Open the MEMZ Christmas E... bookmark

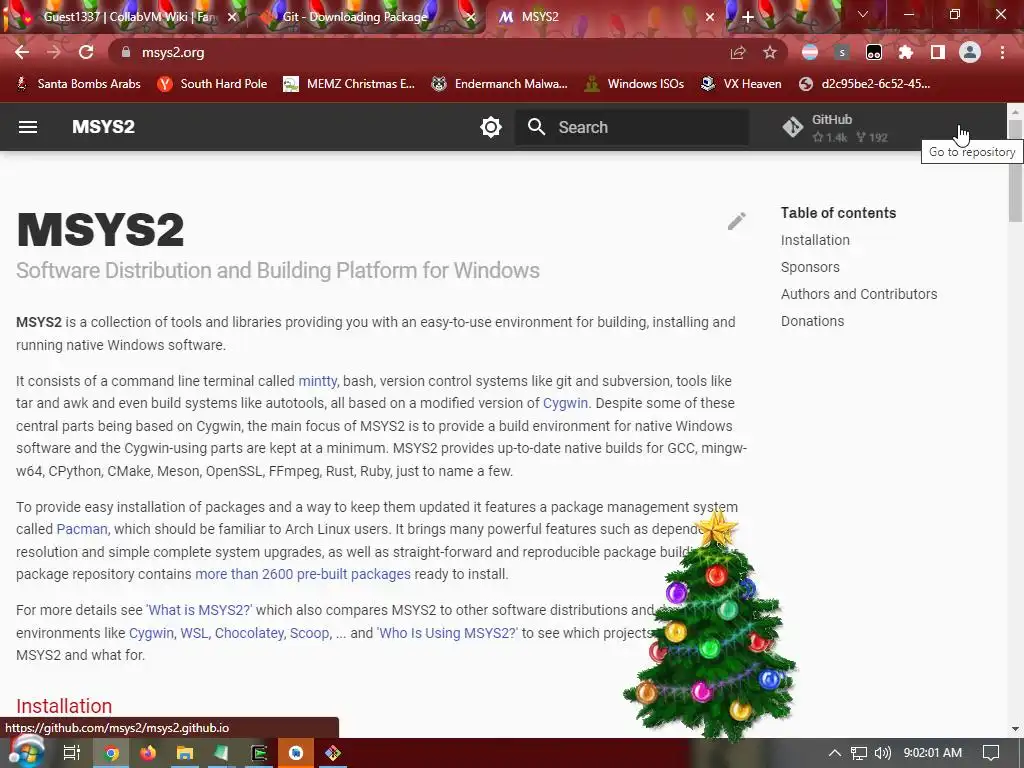click(x=349, y=84)
